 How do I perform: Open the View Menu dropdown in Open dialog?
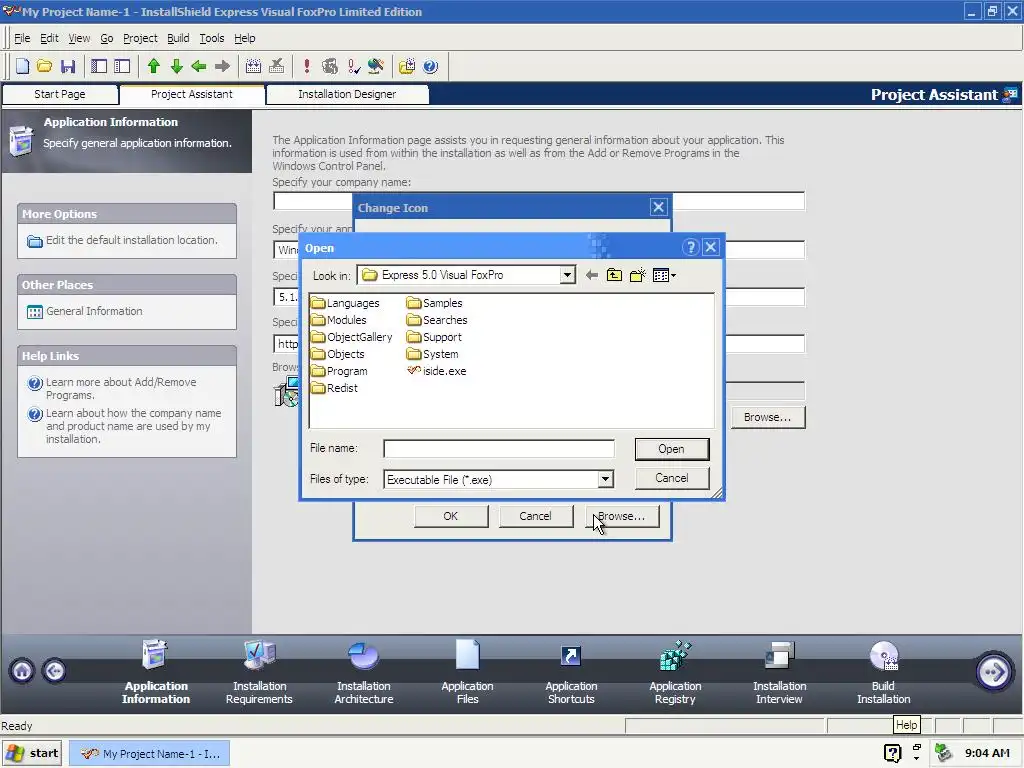664,275
